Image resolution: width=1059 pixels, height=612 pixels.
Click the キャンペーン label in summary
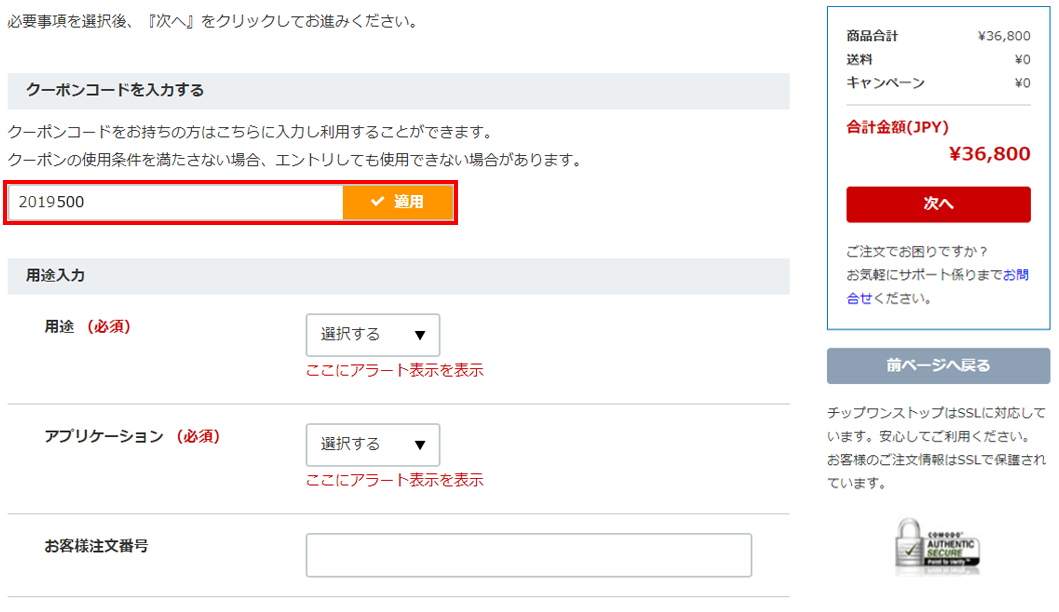885,83
